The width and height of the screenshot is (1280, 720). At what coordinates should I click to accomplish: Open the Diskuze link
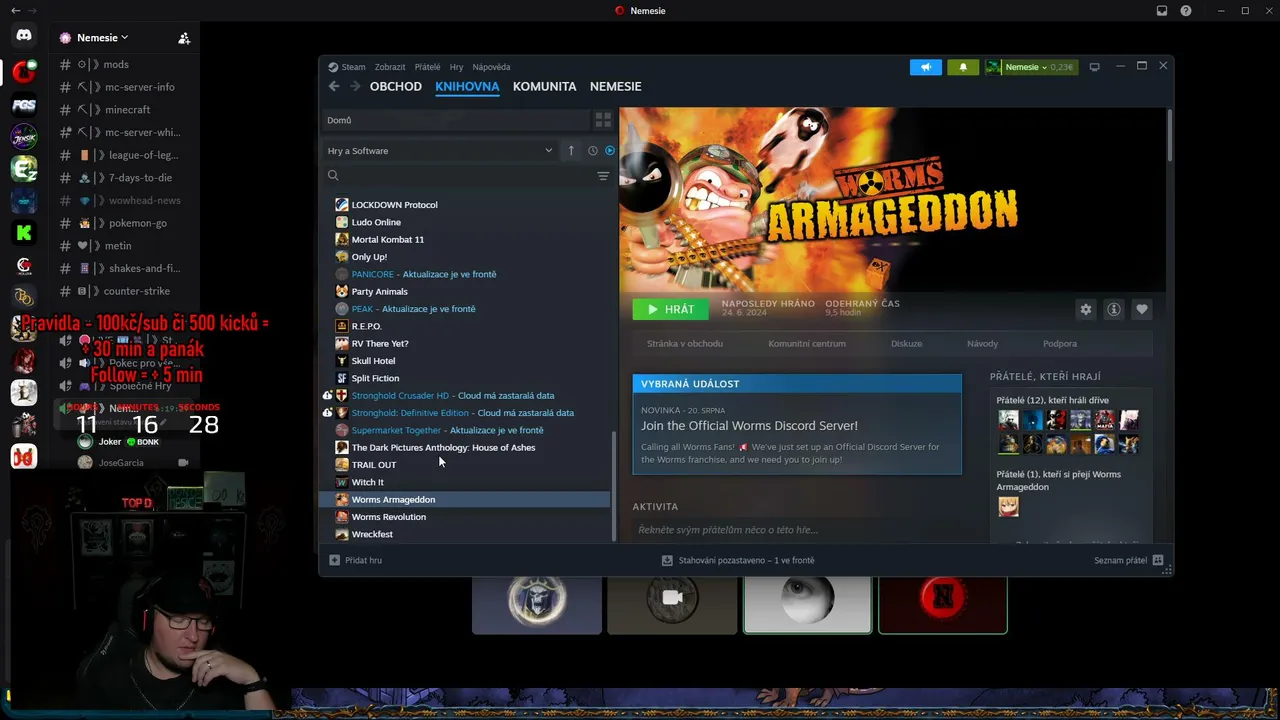click(x=907, y=343)
